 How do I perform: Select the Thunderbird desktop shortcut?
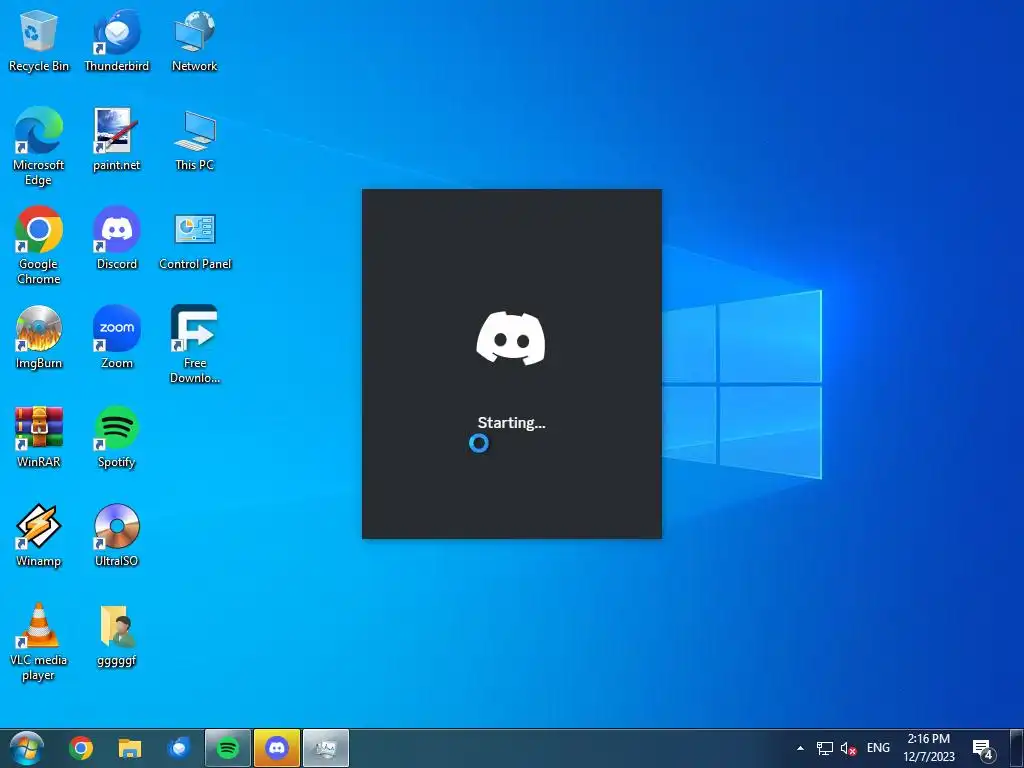pyautogui.click(x=117, y=40)
